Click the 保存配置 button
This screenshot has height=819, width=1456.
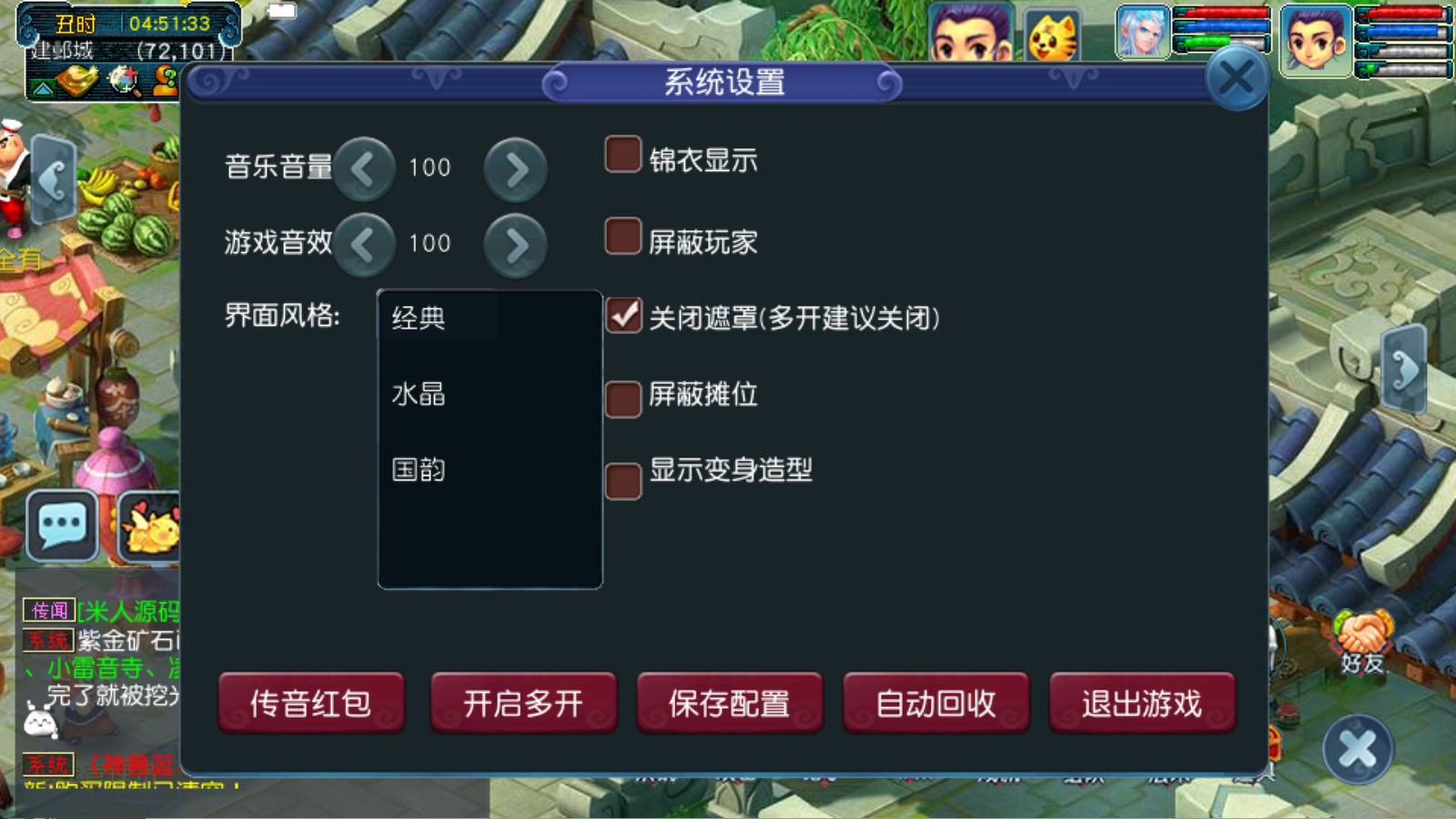tap(730, 703)
